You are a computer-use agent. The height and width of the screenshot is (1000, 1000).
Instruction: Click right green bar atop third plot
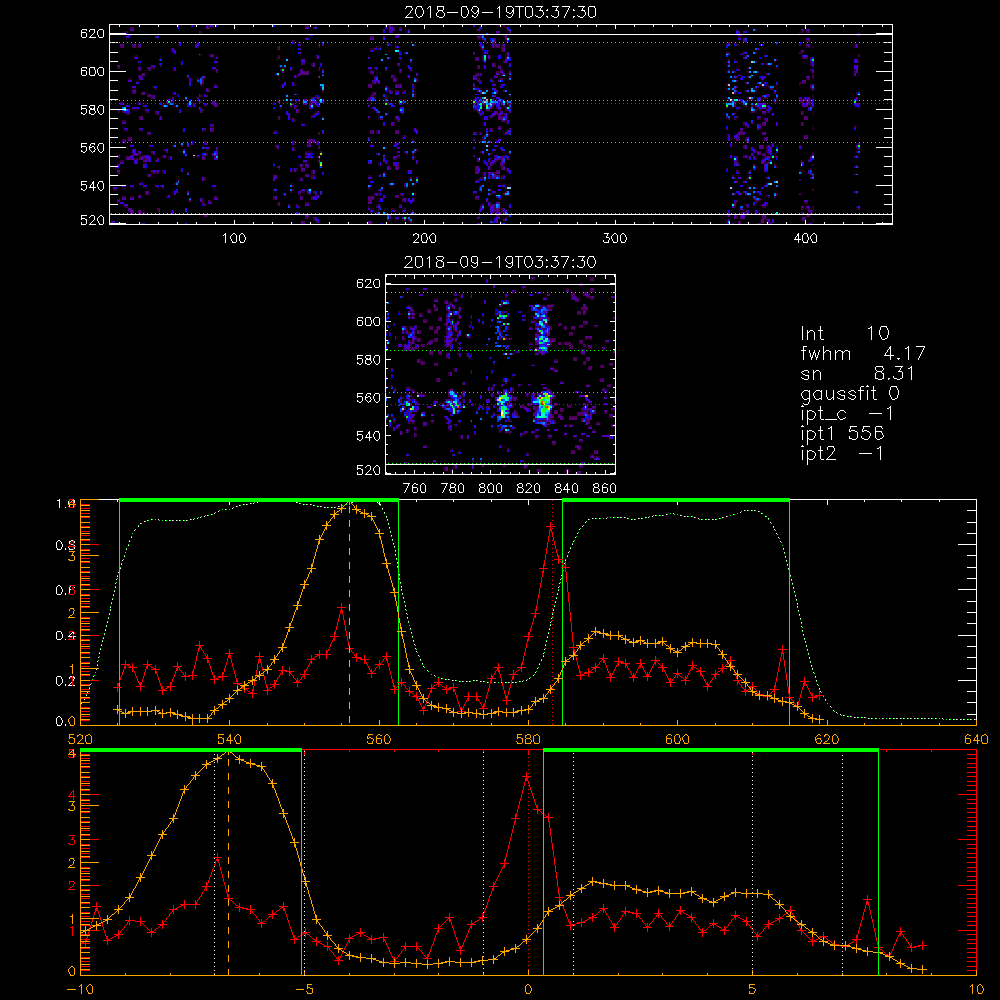pos(676,500)
